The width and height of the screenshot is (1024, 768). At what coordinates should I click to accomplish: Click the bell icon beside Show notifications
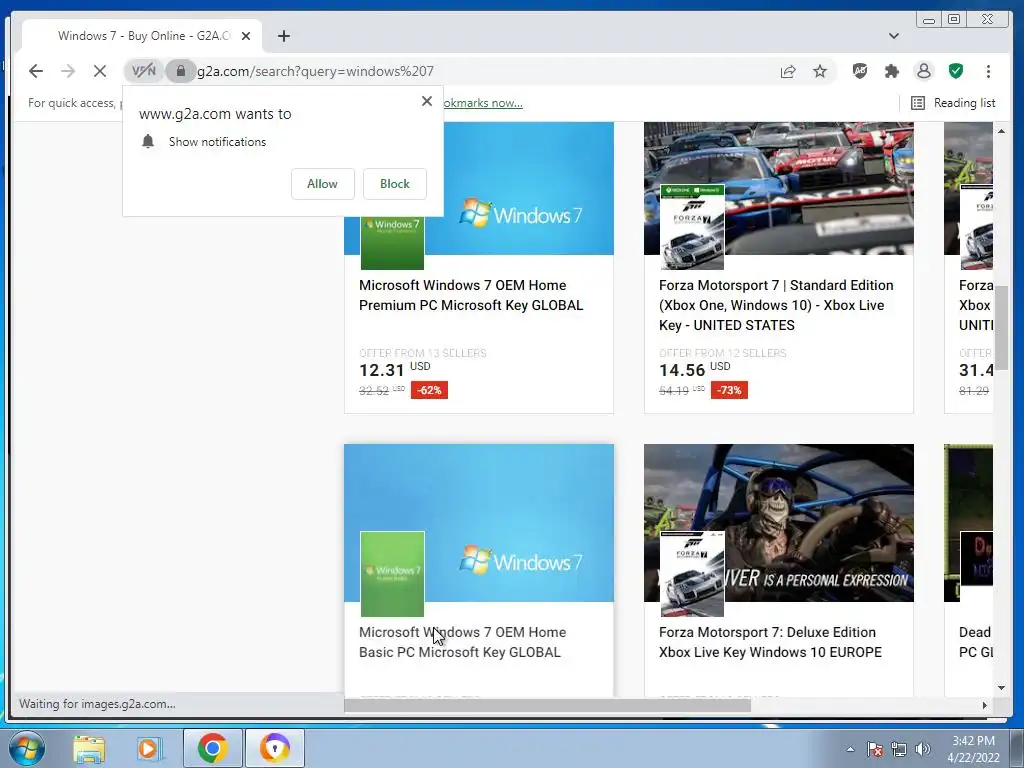(148, 142)
